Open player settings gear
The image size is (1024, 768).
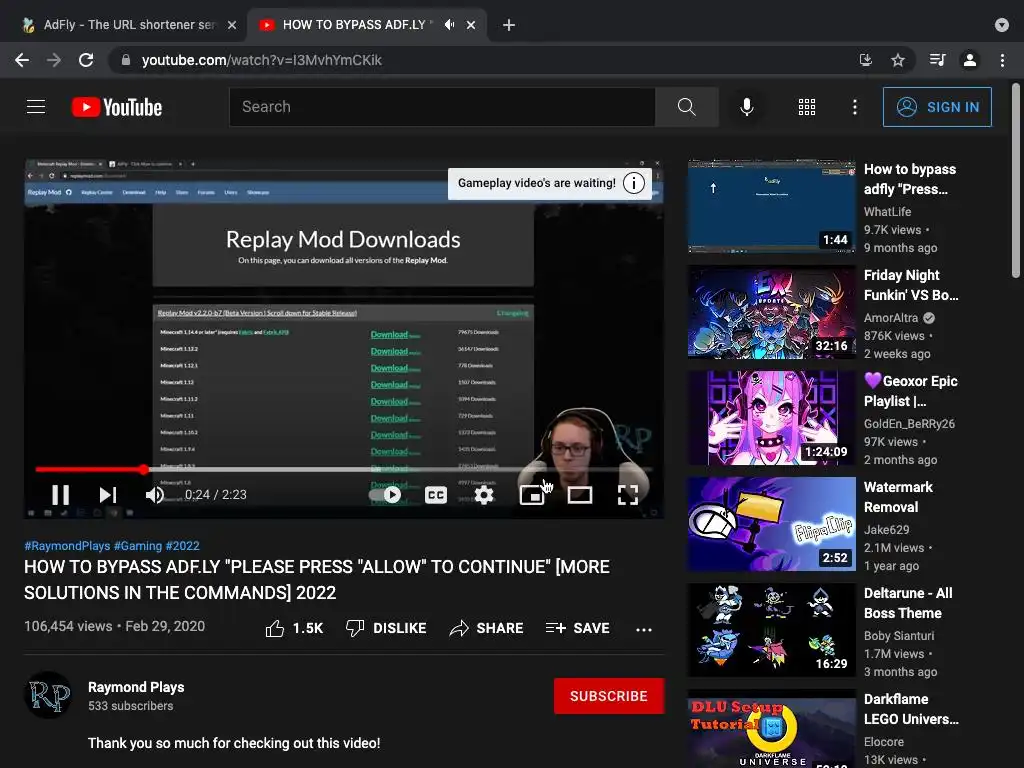click(x=483, y=494)
